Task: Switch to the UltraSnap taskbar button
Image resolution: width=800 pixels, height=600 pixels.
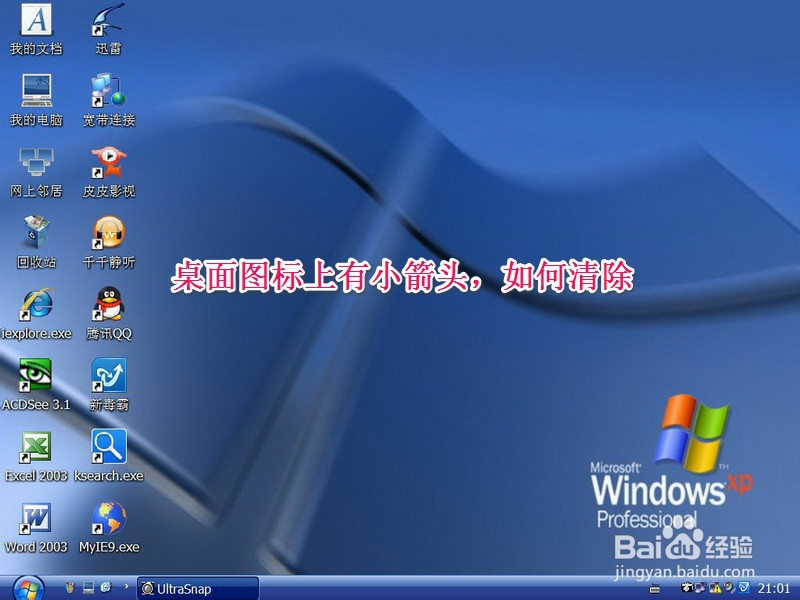Action: (198, 589)
